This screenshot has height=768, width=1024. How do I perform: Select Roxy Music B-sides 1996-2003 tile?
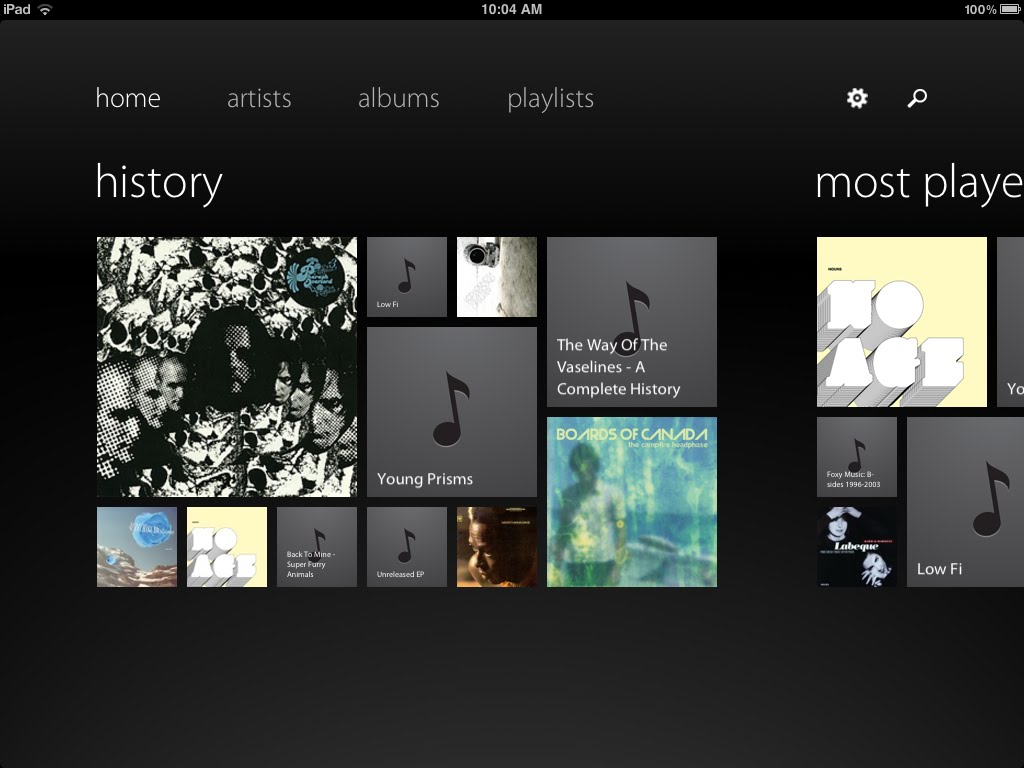pos(857,457)
